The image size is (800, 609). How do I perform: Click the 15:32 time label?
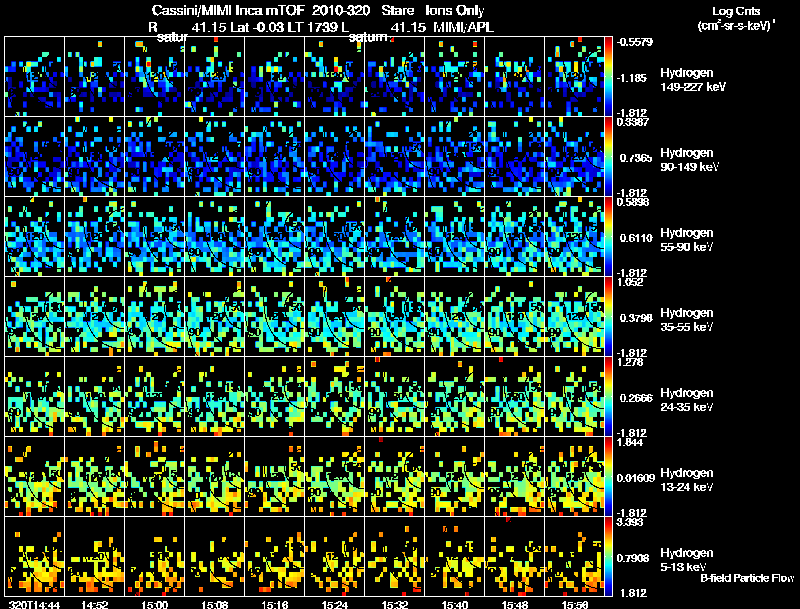(x=394, y=604)
